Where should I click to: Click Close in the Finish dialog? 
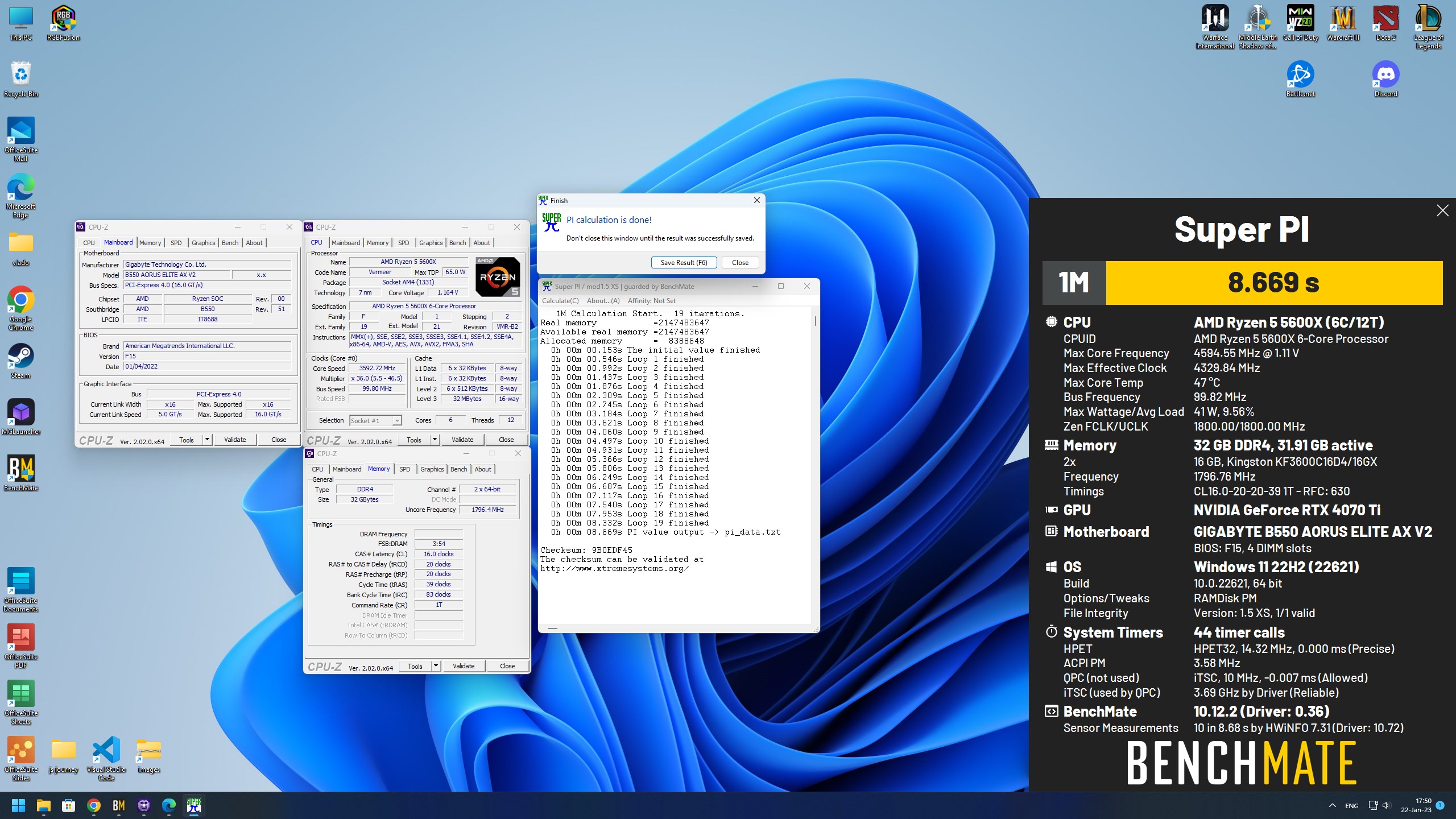pyautogui.click(x=740, y=263)
